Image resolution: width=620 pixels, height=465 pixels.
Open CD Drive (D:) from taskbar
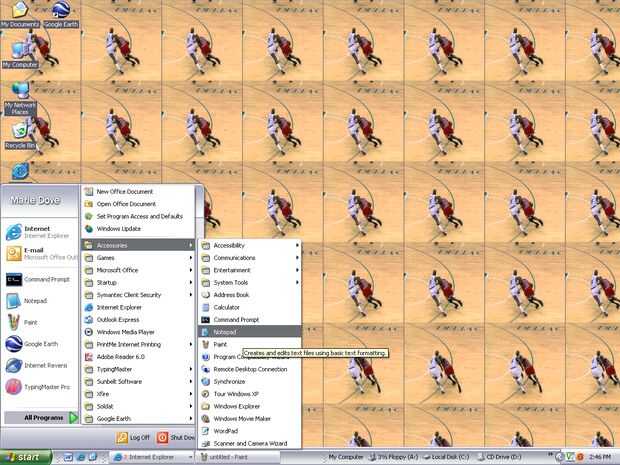coord(499,457)
